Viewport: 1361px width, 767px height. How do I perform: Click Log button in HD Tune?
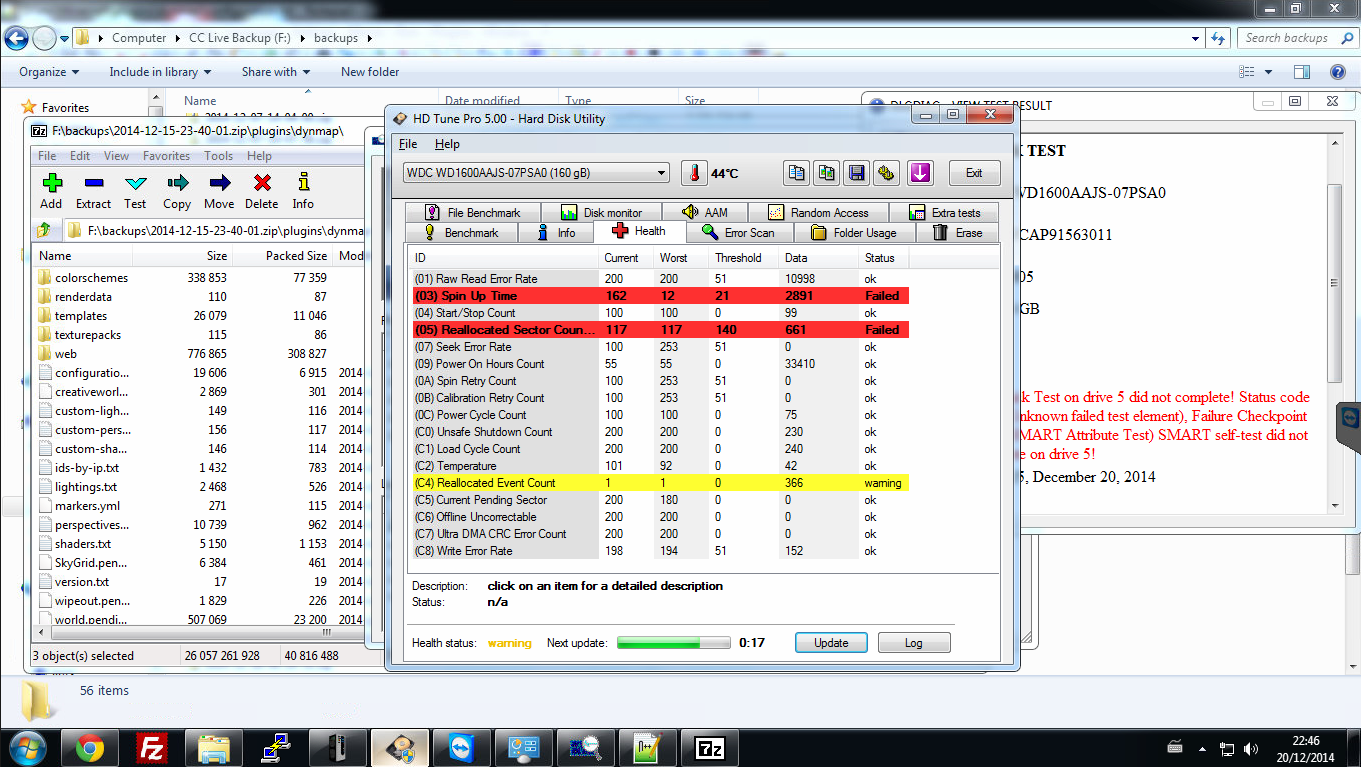click(913, 643)
